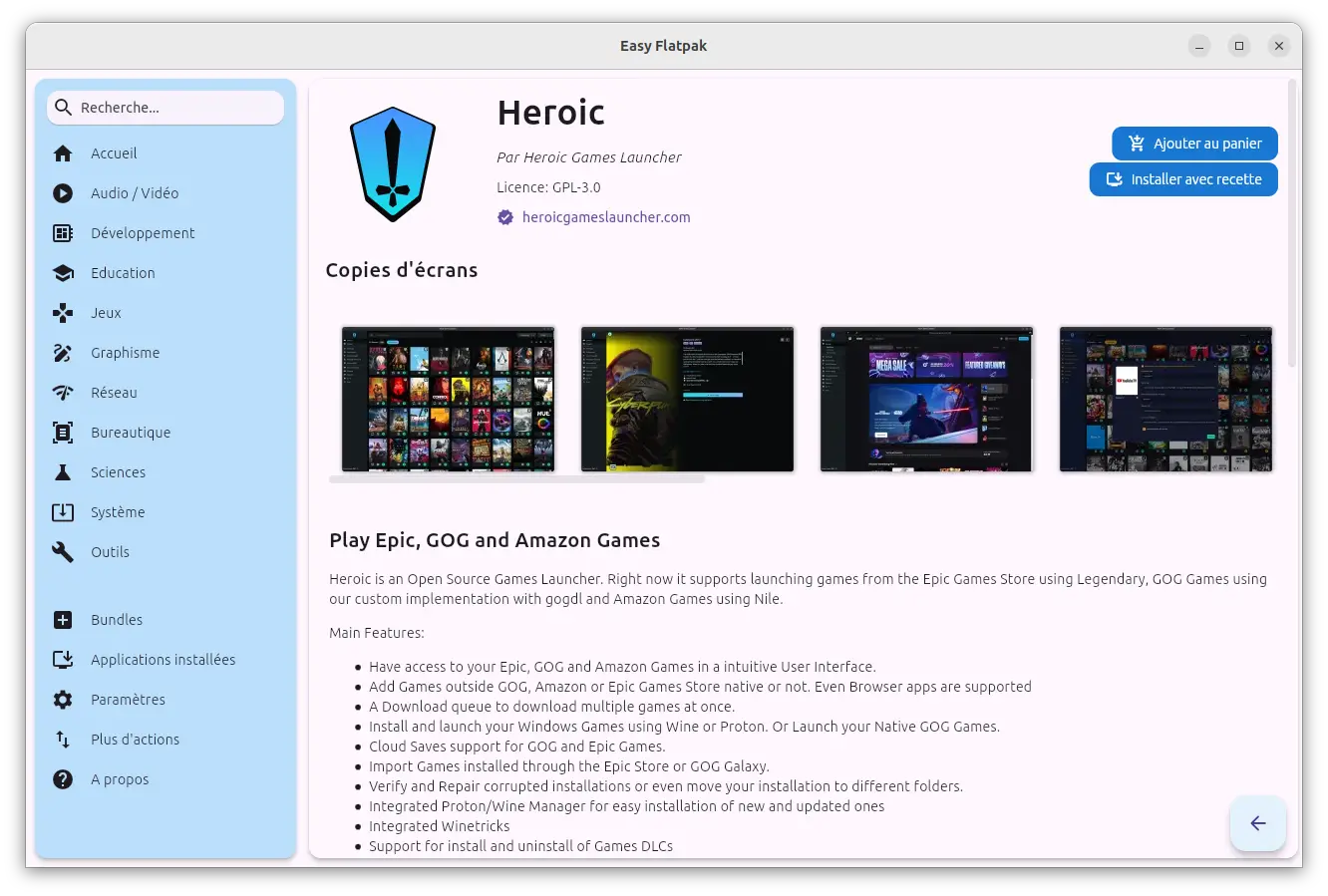Image resolution: width=1328 pixels, height=896 pixels.
Task: Open the game library grid screenshot
Action: (448, 399)
